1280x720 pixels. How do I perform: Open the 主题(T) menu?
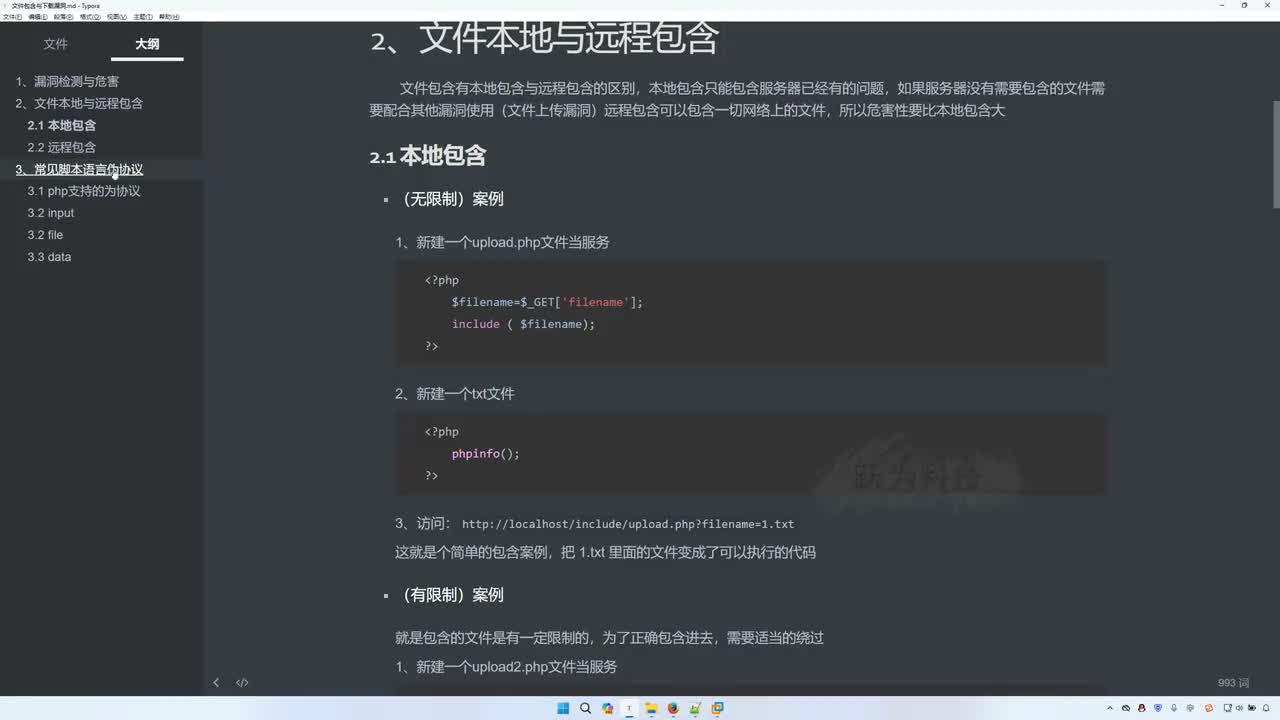142,17
